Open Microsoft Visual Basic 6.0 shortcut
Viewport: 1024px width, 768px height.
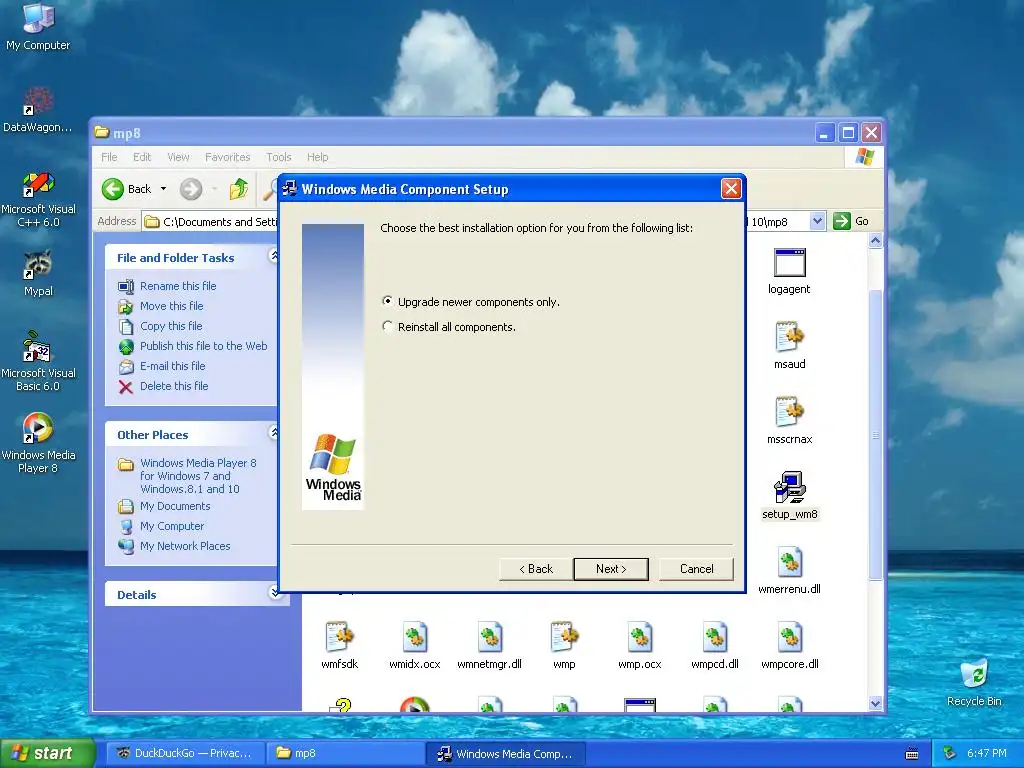tap(38, 347)
